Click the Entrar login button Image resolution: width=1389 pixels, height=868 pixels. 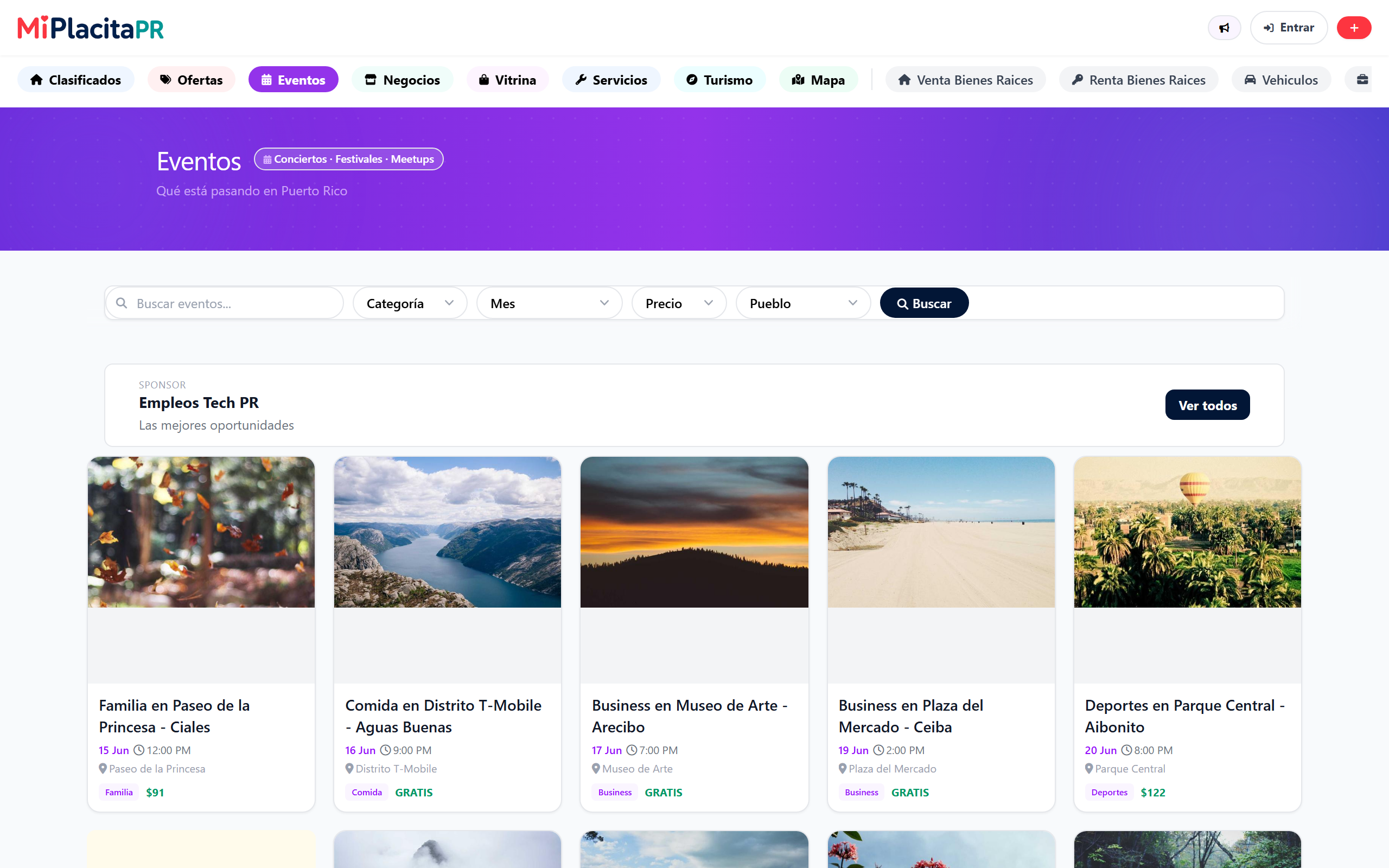point(1289,28)
